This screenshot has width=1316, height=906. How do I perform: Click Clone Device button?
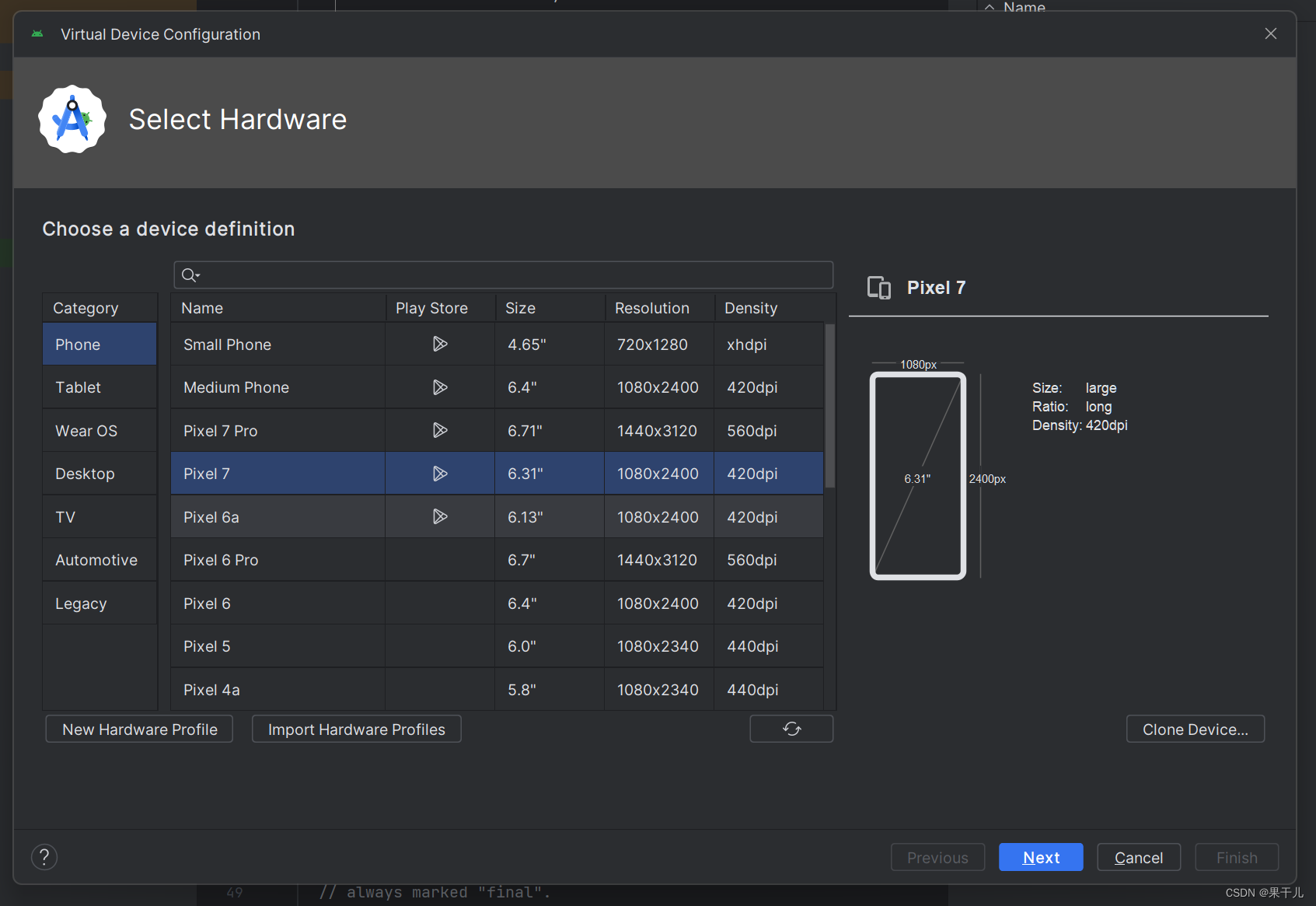pos(1196,729)
